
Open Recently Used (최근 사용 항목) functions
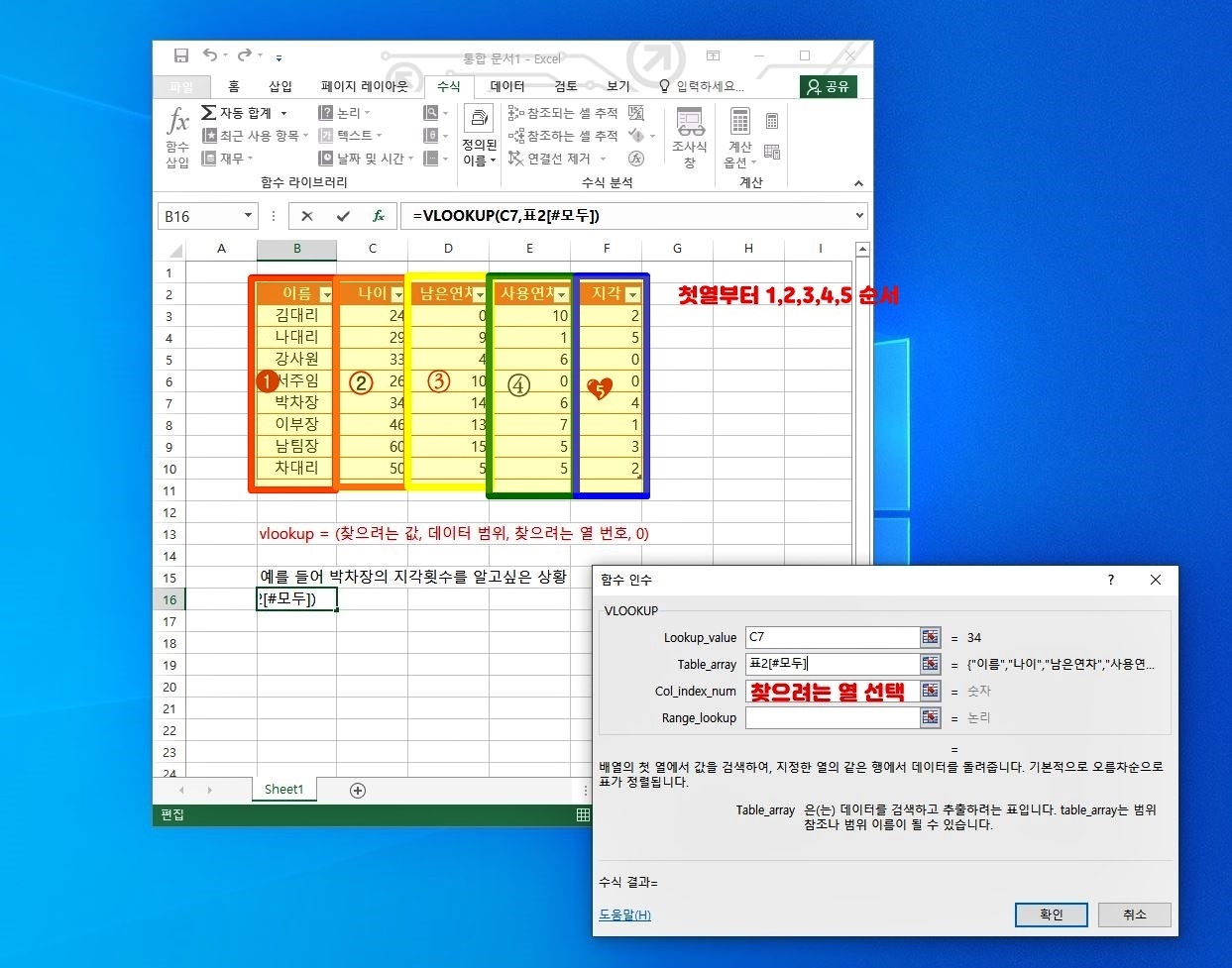point(256,136)
